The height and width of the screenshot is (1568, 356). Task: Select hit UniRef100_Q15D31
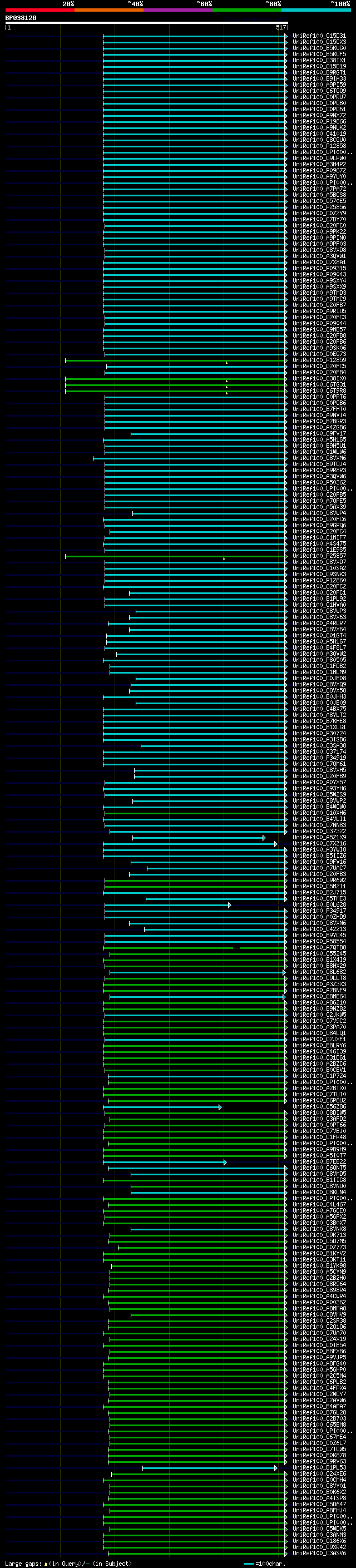(x=319, y=36)
